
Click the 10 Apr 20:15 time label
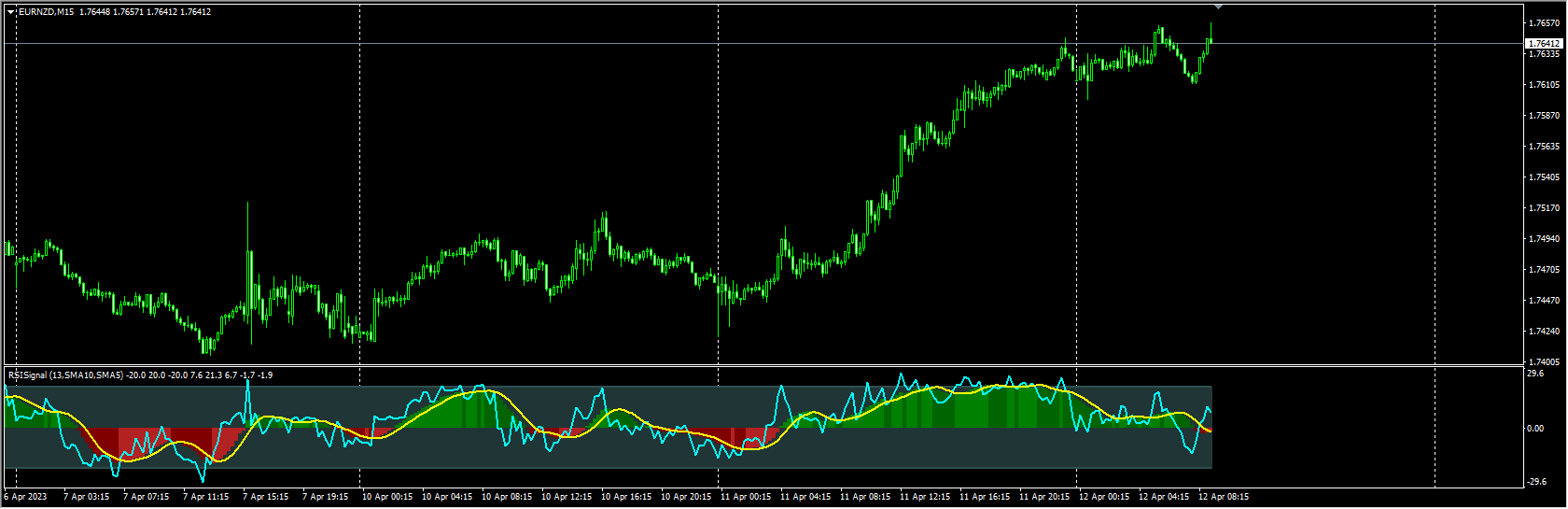coord(686,497)
